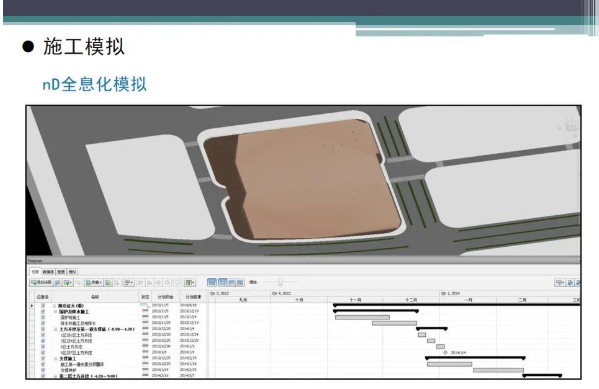Open the Attach selection dropdown button
The height and width of the screenshot is (389, 599).
tap(94, 282)
